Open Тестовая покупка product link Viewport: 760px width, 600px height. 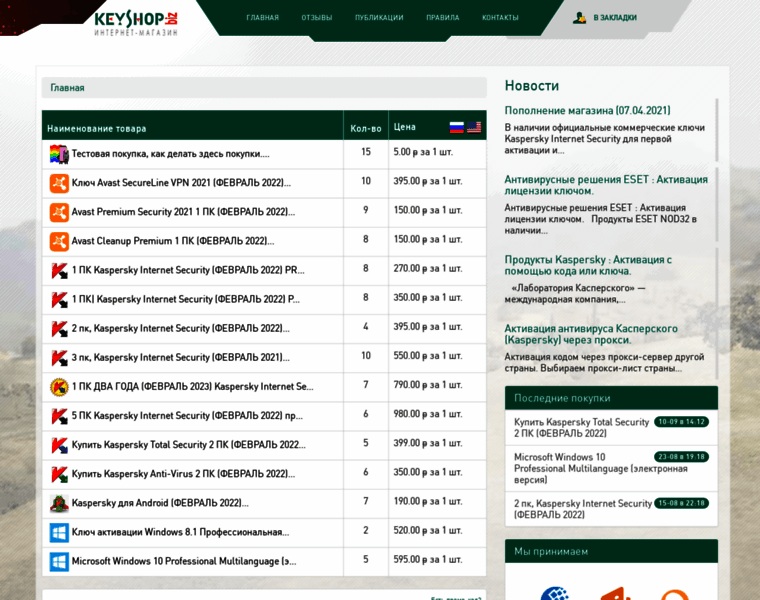pyautogui.click(x=170, y=154)
